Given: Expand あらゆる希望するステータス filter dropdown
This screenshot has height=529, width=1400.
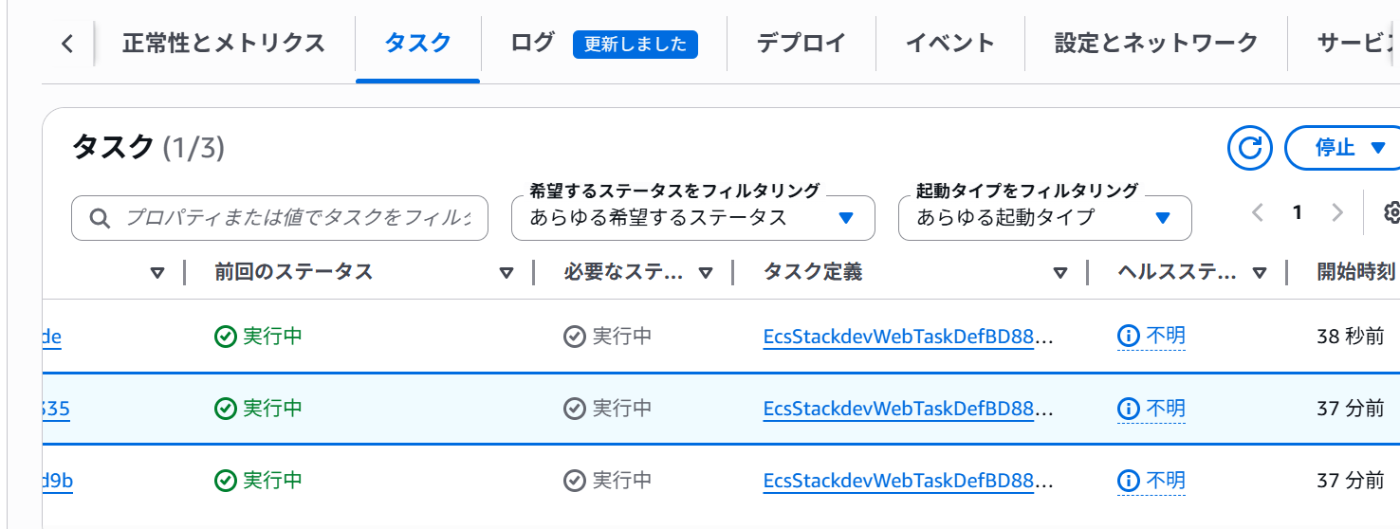Looking at the screenshot, I should click(x=693, y=217).
